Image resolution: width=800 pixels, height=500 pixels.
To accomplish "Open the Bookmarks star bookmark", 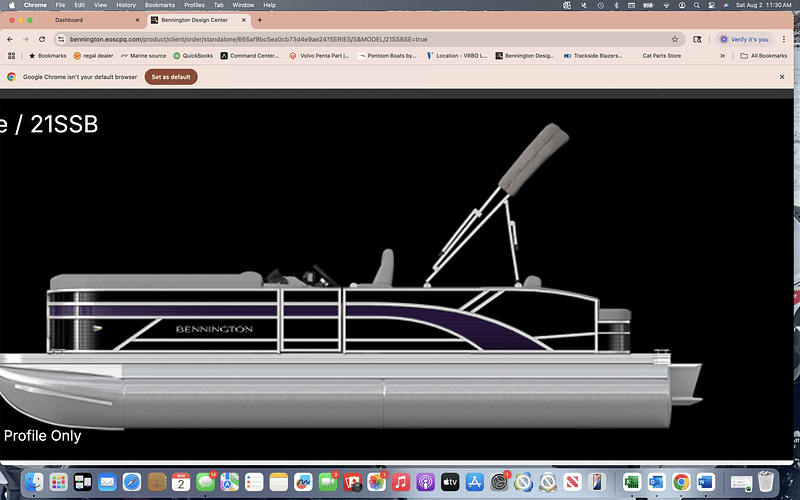I will (x=47, y=56).
